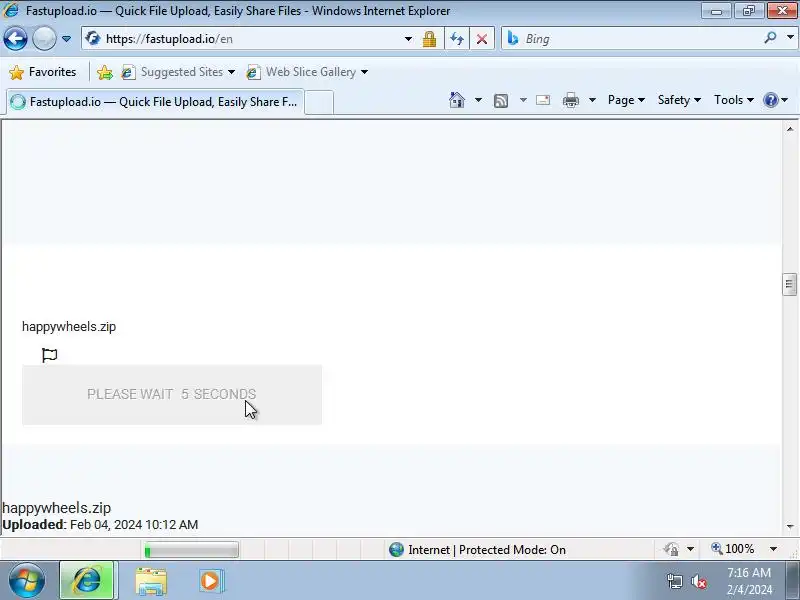The height and width of the screenshot is (600, 800).
Task: Click the RSS Feeds icon
Action: [501, 101]
